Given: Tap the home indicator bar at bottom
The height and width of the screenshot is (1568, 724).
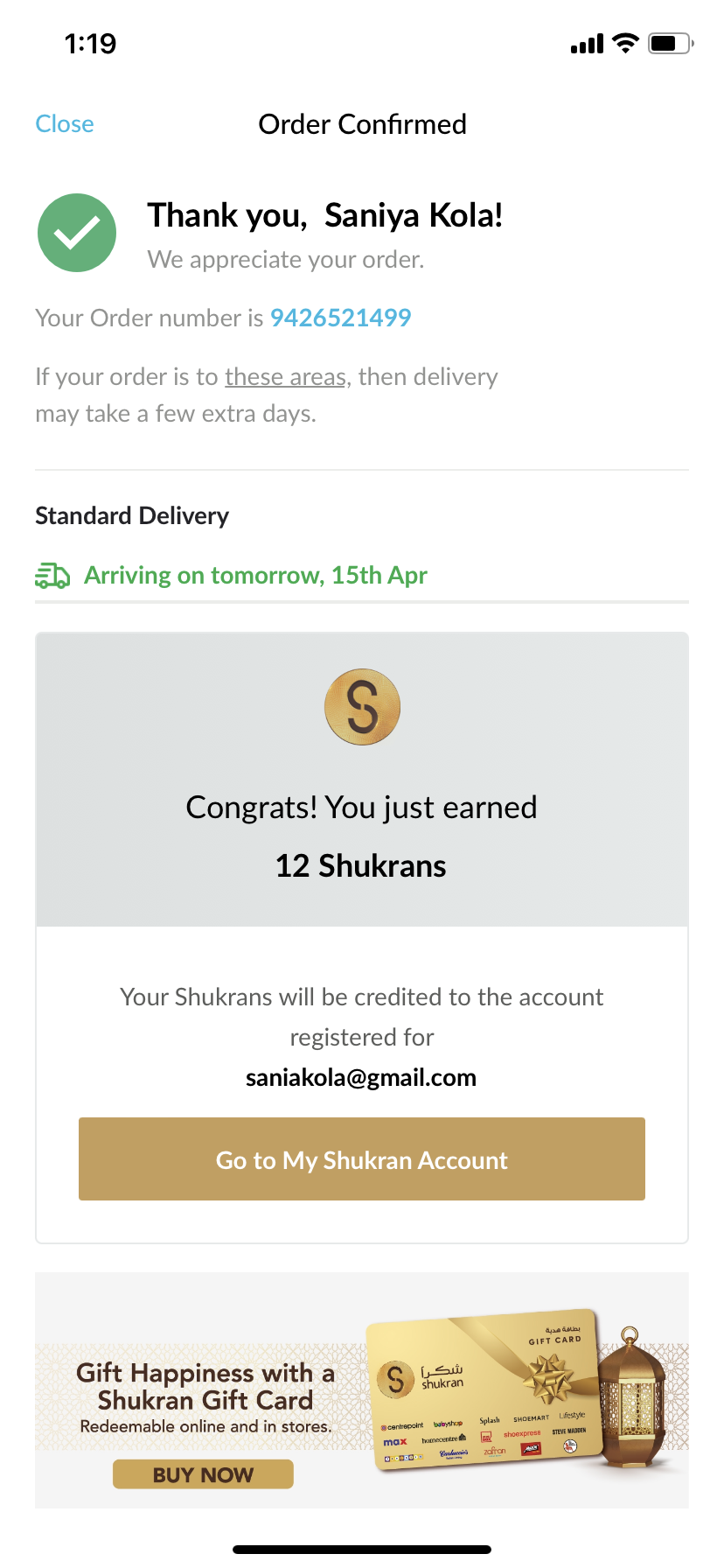Looking at the screenshot, I should (x=362, y=1549).
